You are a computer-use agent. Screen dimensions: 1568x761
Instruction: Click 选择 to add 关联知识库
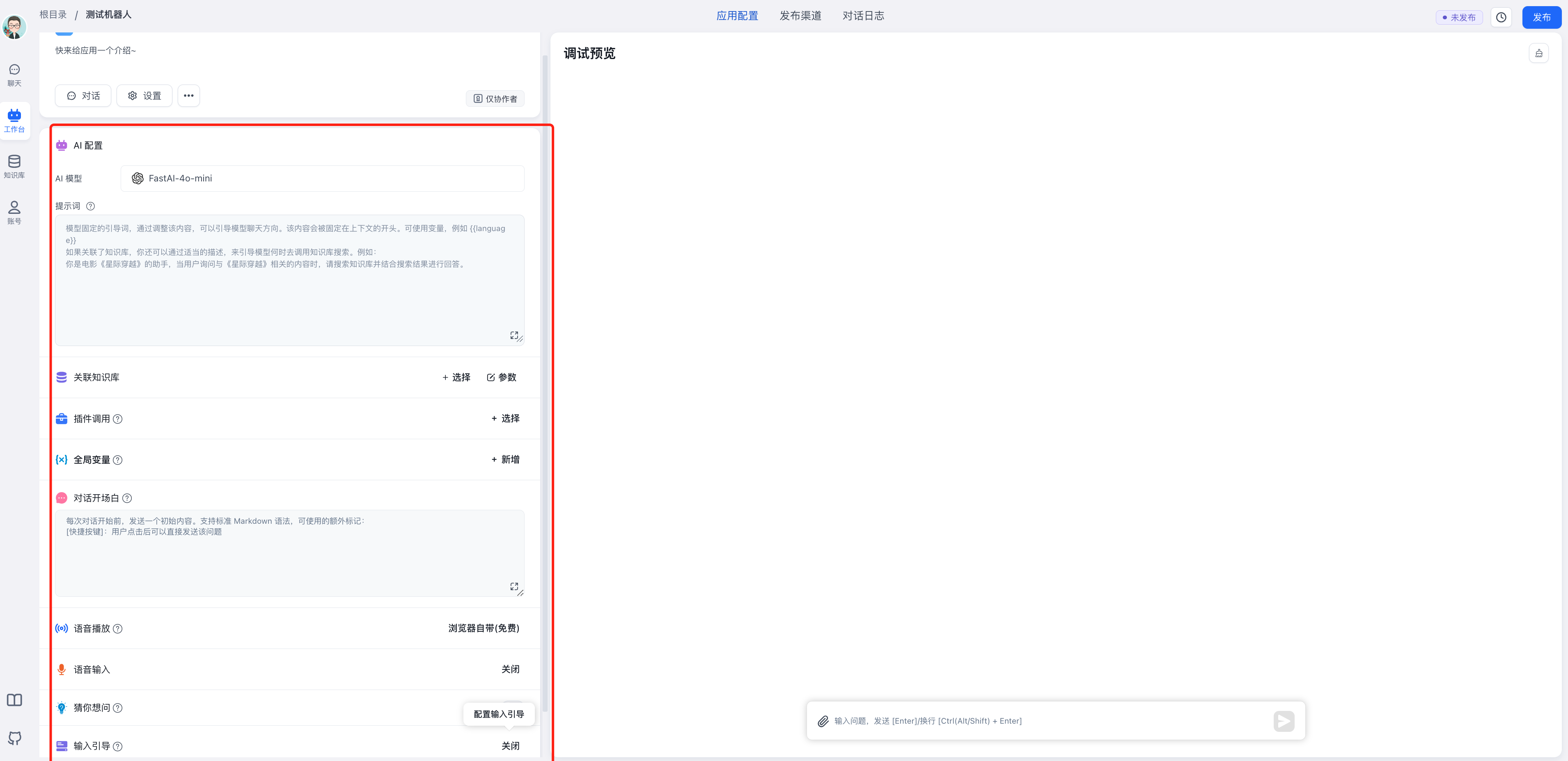point(456,378)
